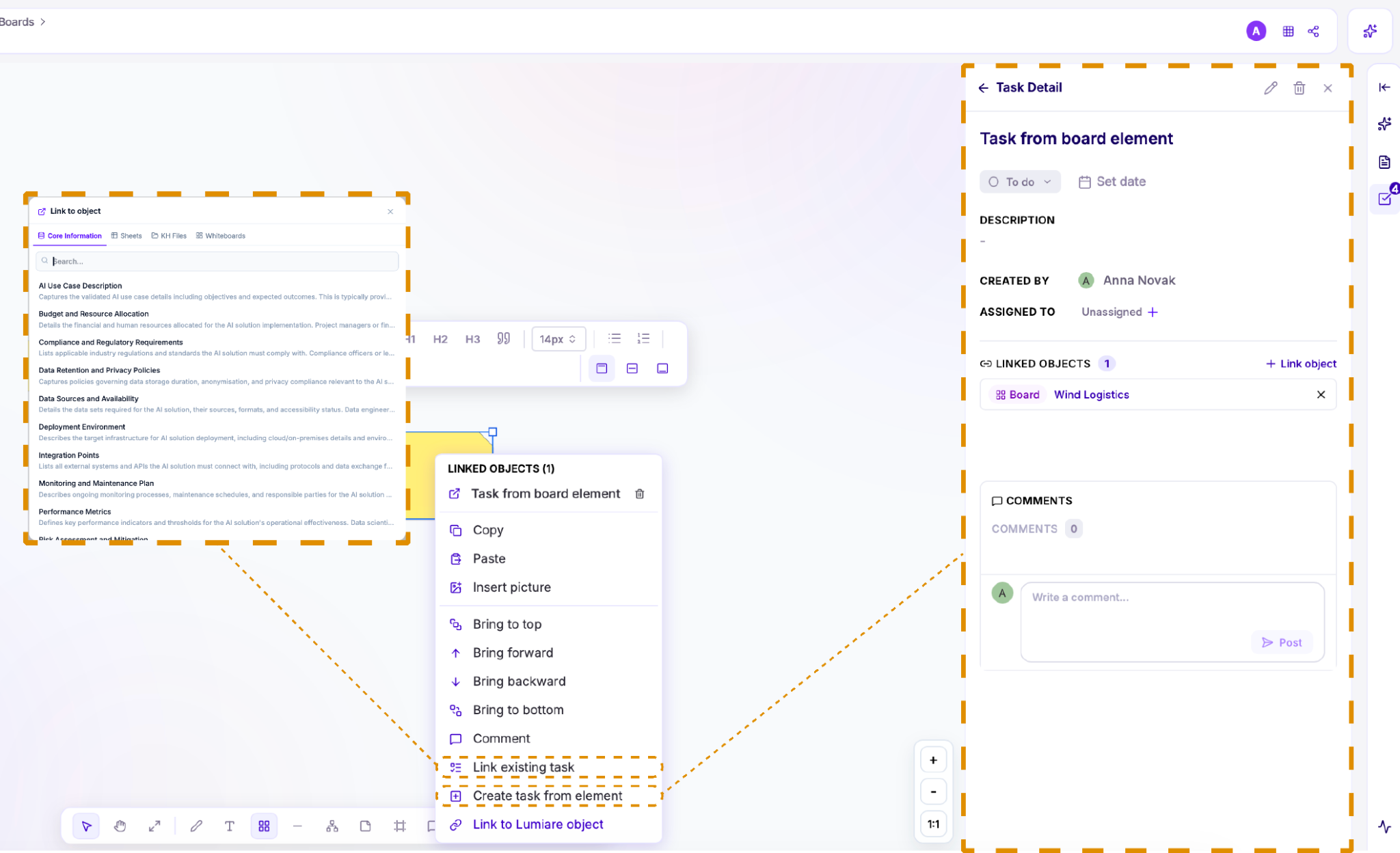
Task: Select the four-squares shapes tool
Action: 264,826
